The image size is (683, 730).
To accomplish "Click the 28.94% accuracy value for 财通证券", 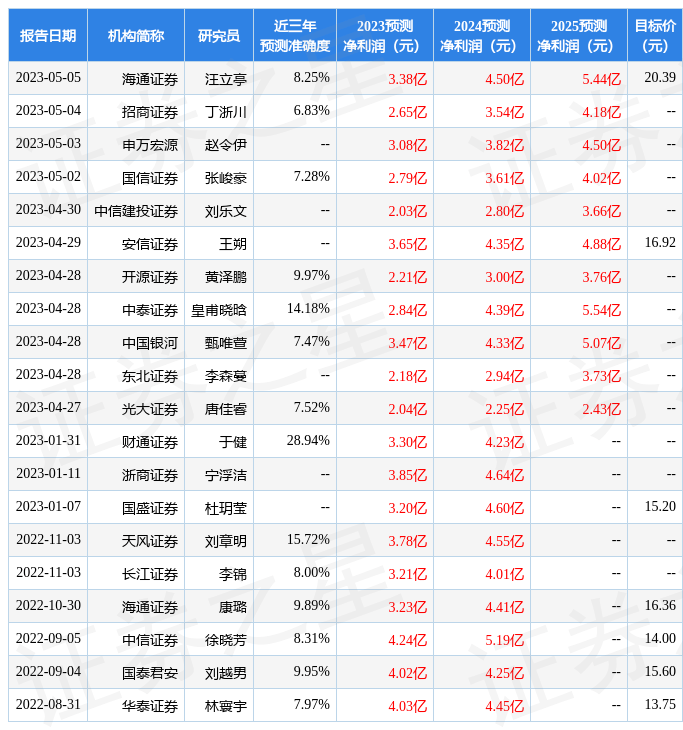I will [307, 441].
